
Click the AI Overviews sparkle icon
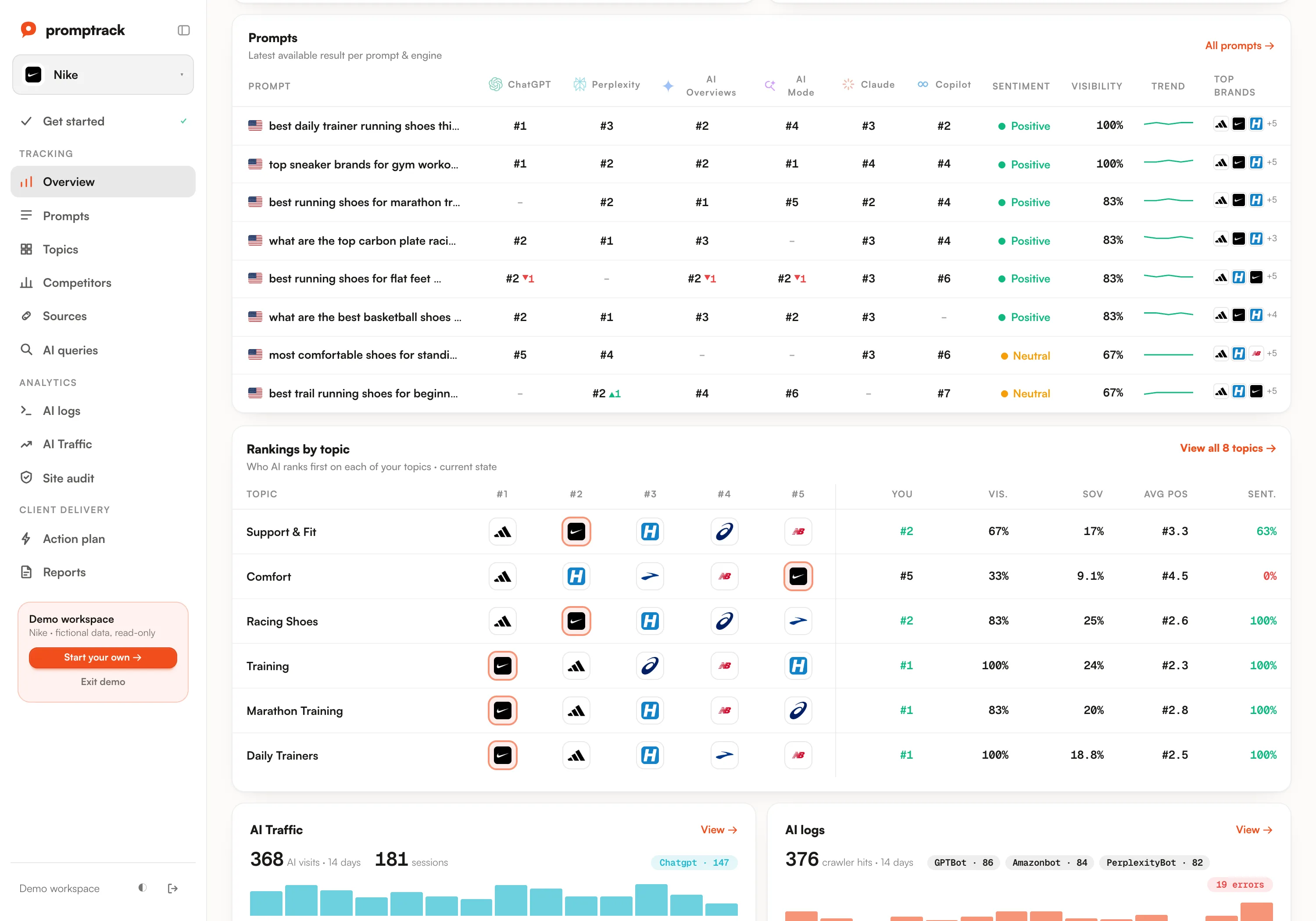(668, 86)
